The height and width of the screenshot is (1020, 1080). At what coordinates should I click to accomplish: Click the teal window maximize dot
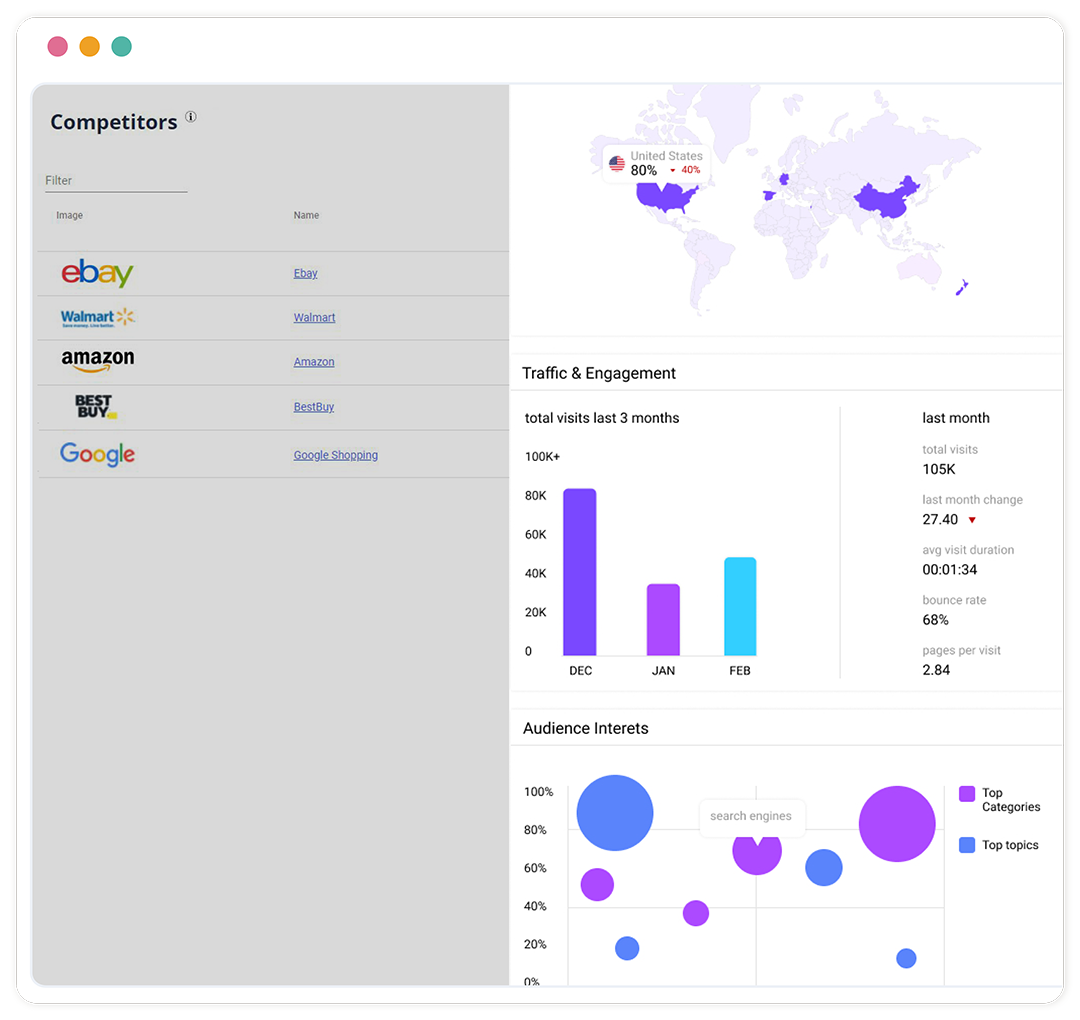121,47
